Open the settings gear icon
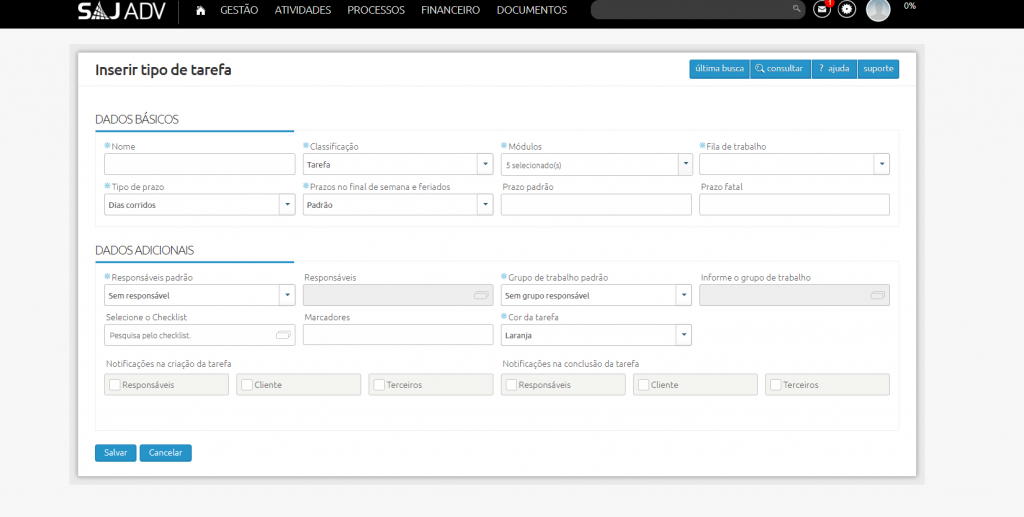 [x=847, y=9]
